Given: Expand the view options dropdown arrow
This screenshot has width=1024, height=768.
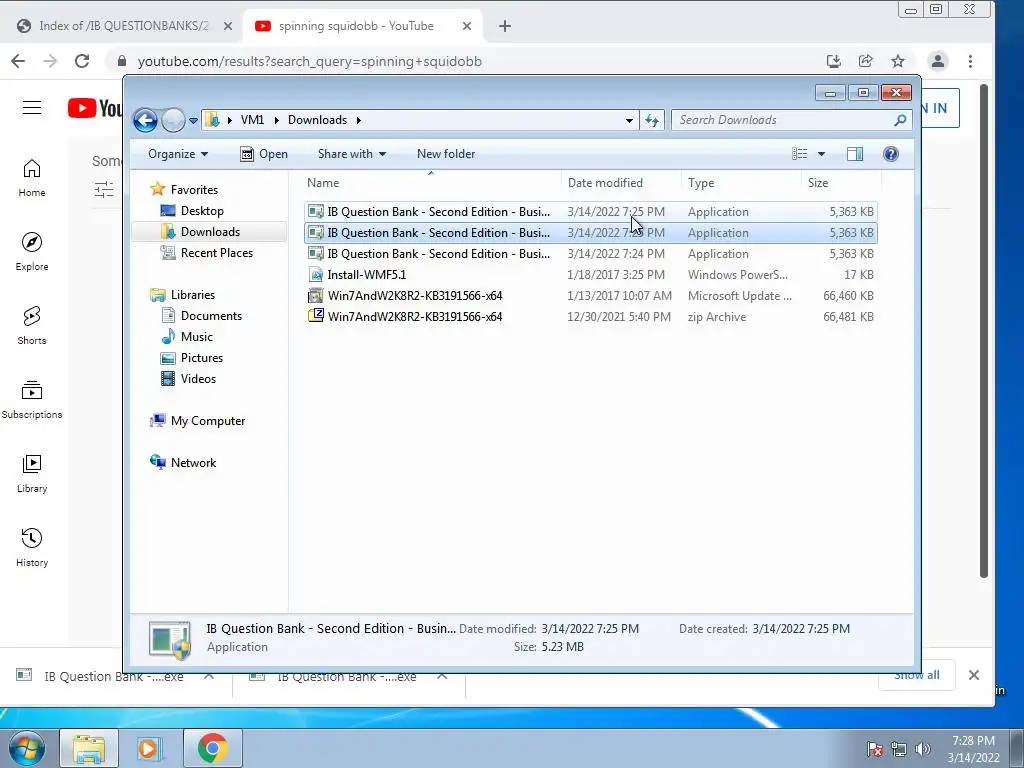Looking at the screenshot, I should pyautogui.click(x=822, y=154).
